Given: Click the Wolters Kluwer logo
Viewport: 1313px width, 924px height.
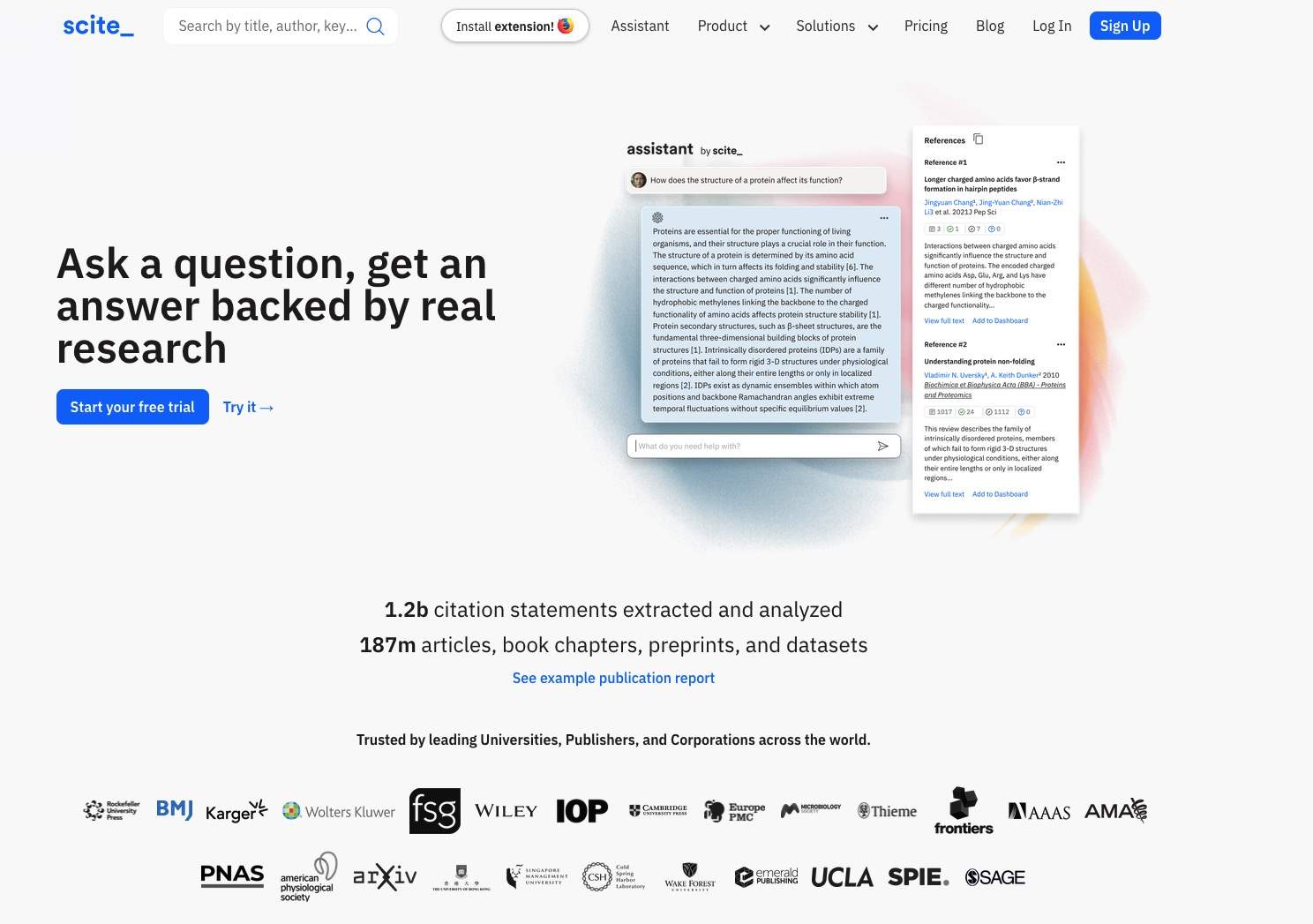Looking at the screenshot, I should click(339, 811).
